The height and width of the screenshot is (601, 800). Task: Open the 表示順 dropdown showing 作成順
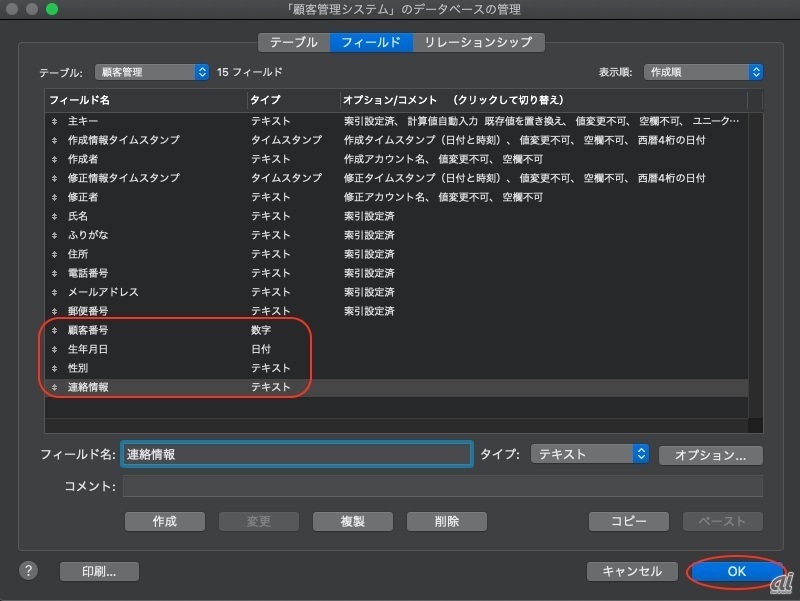703,72
